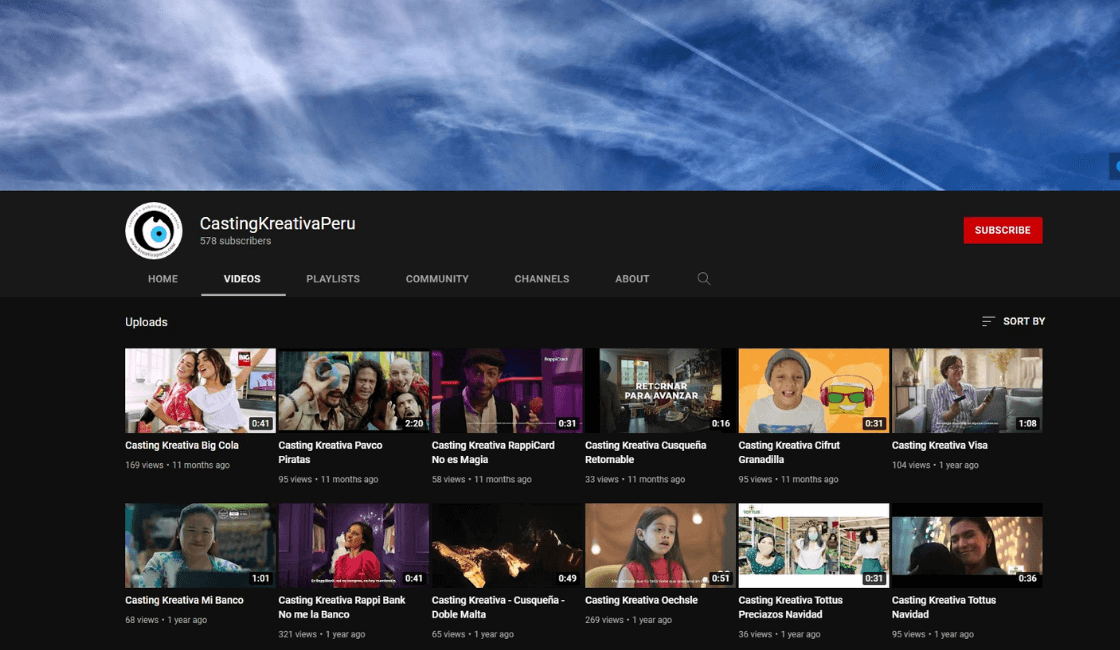The height and width of the screenshot is (650, 1120).
Task: Click the Casting Kreativa Big Cola title
Action: (x=181, y=445)
